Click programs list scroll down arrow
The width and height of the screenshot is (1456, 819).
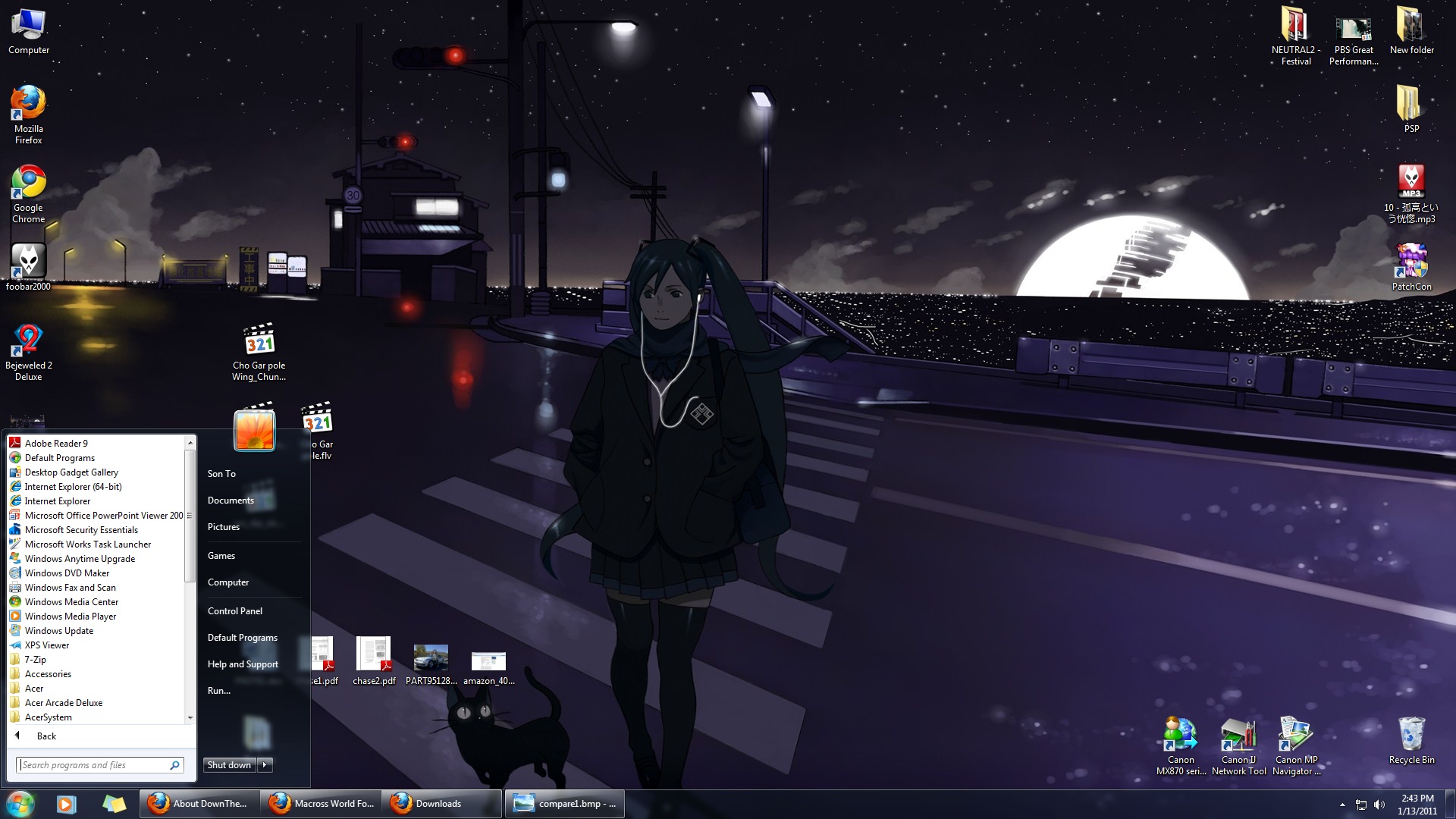pos(190,717)
